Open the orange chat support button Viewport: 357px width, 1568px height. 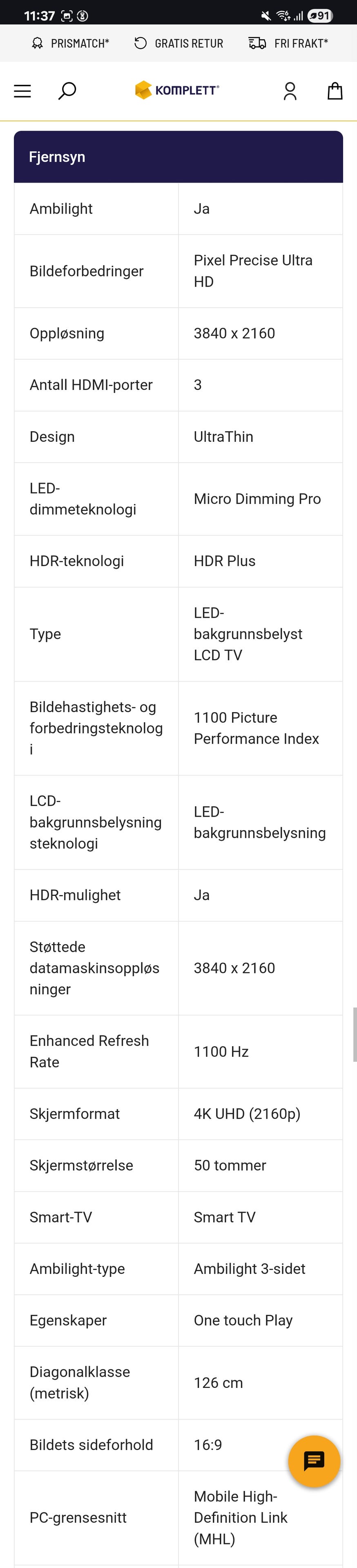[x=314, y=1461]
